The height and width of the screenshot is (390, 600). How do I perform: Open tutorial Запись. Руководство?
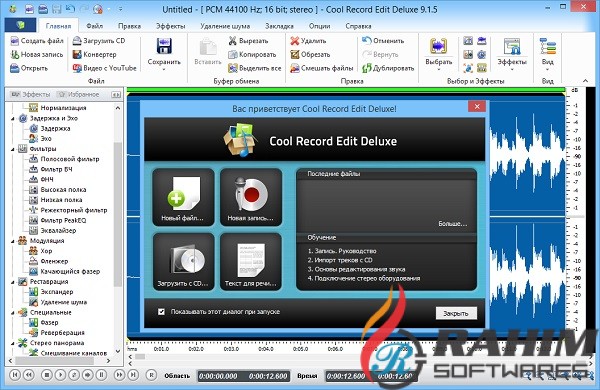tap(342, 251)
